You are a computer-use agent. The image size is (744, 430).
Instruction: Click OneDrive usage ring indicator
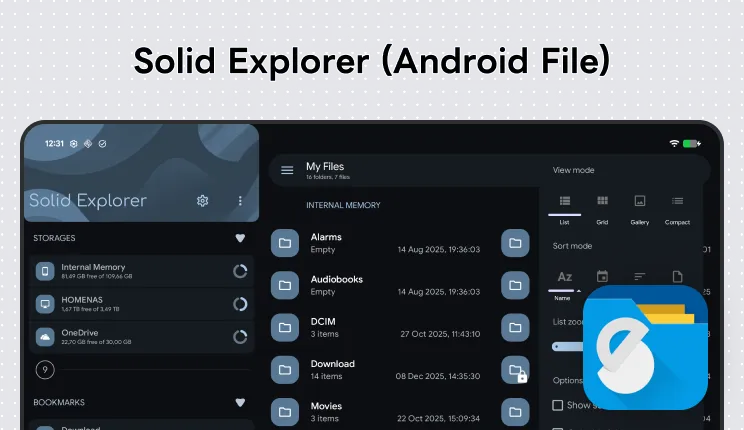pos(240,337)
